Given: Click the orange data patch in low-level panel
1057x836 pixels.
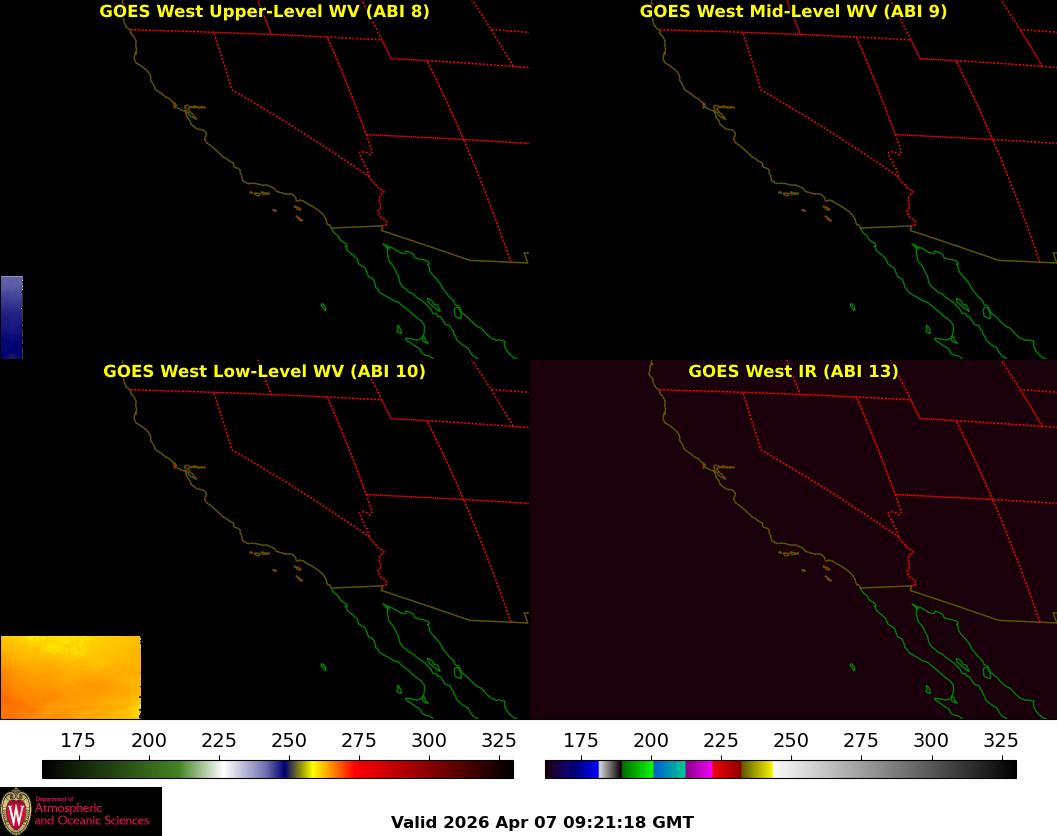Looking at the screenshot, I should point(71,677).
